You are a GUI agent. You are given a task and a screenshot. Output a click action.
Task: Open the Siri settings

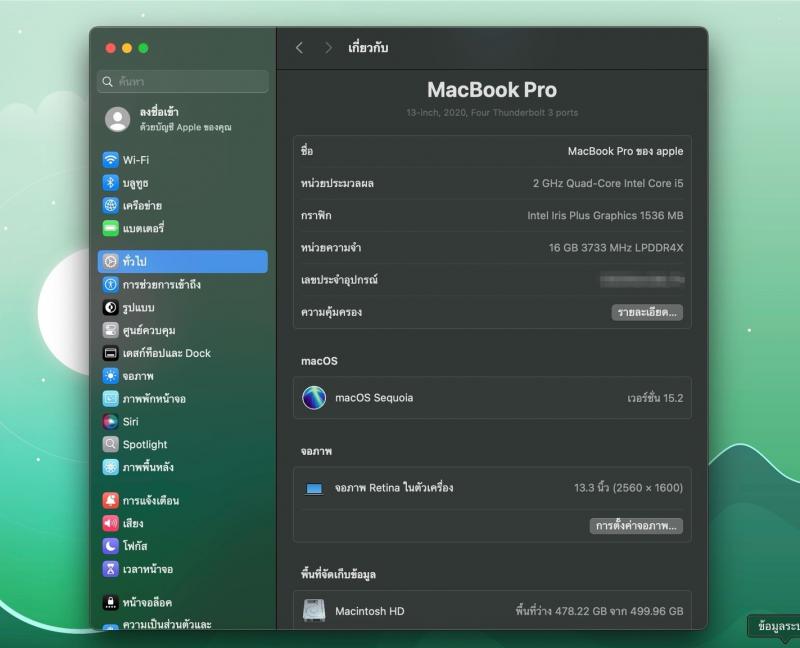pyautogui.click(x=183, y=421)
